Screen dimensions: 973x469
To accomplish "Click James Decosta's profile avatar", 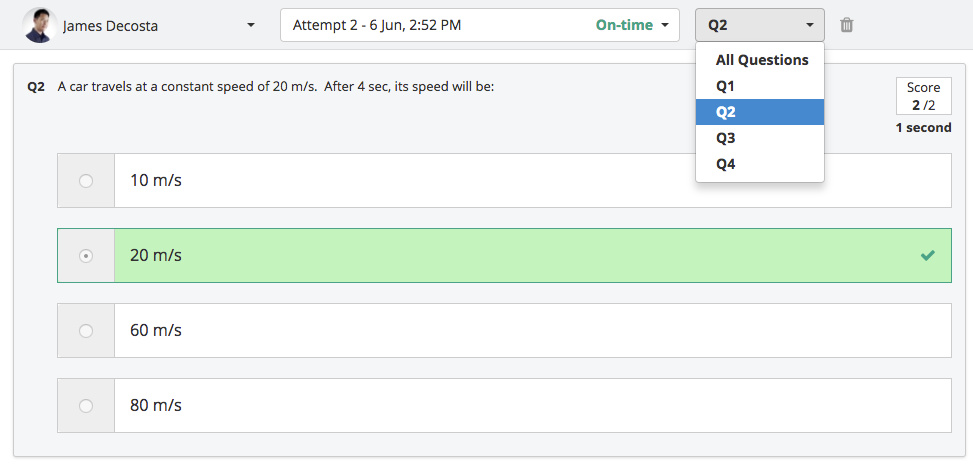I will [40, 25].
